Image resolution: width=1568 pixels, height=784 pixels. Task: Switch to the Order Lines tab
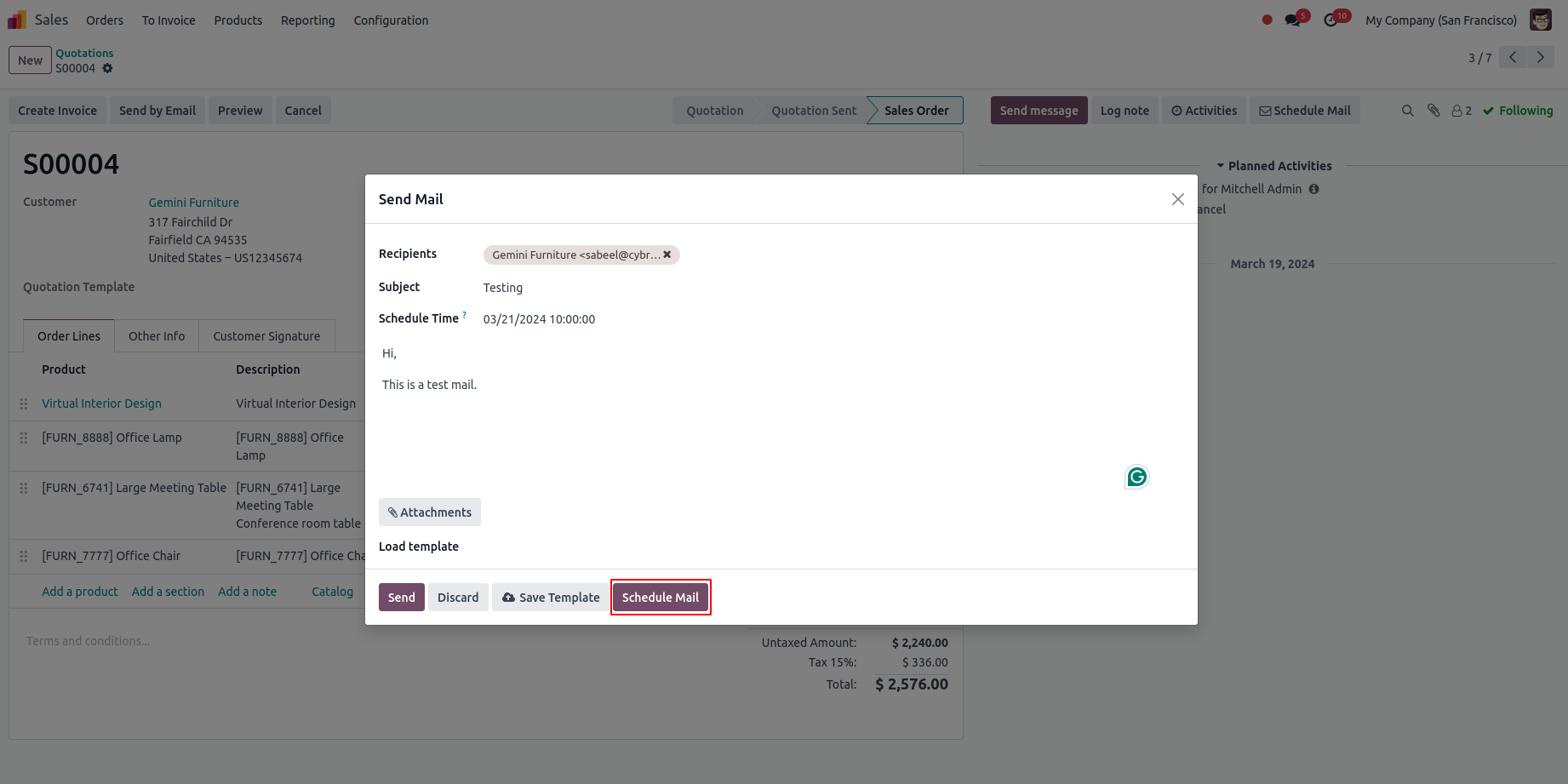(x=69, y=336)
